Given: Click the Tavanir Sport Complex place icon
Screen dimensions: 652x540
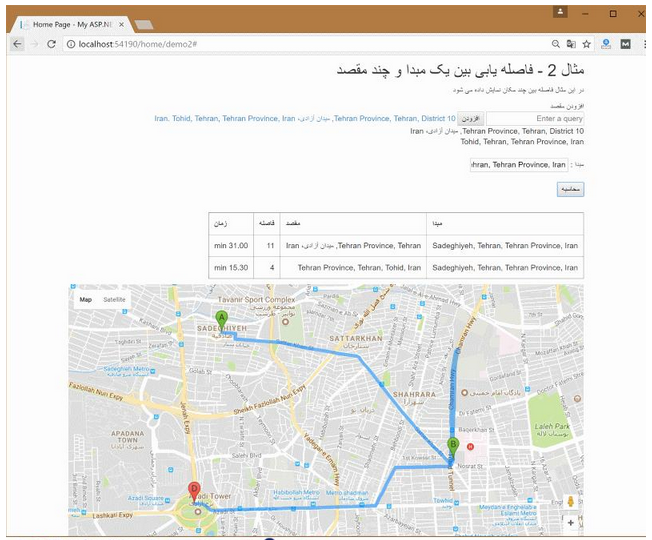Looking at the screenshot, I should 285,322.
